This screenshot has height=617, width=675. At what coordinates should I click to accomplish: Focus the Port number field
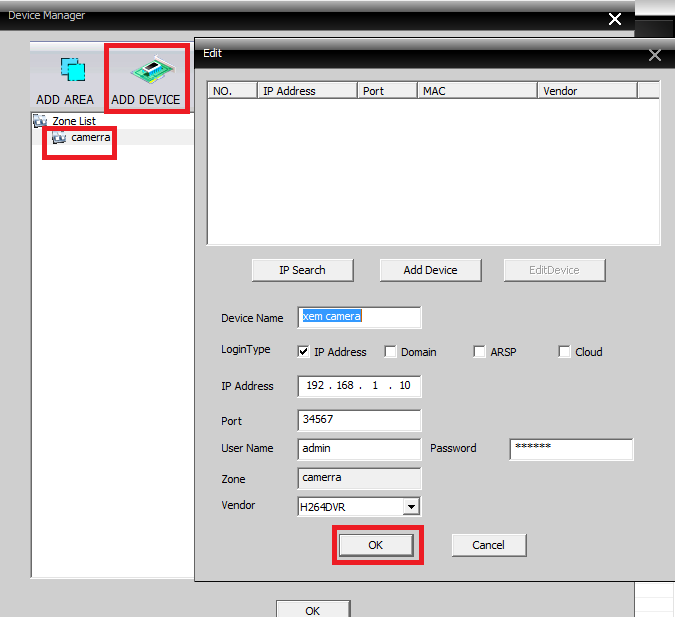(359, 420)
